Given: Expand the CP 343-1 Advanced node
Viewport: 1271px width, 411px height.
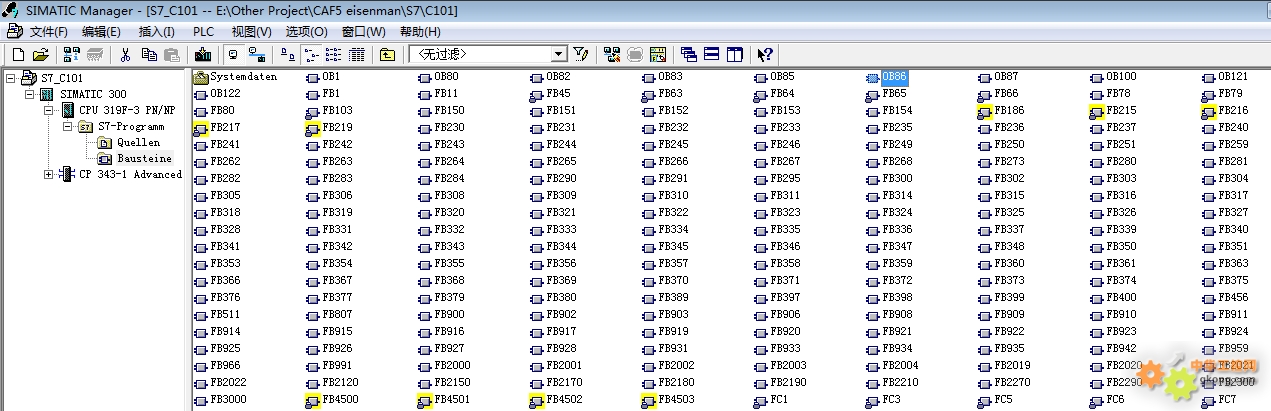Looking at the screenshot, I should [x=49, y=174].
